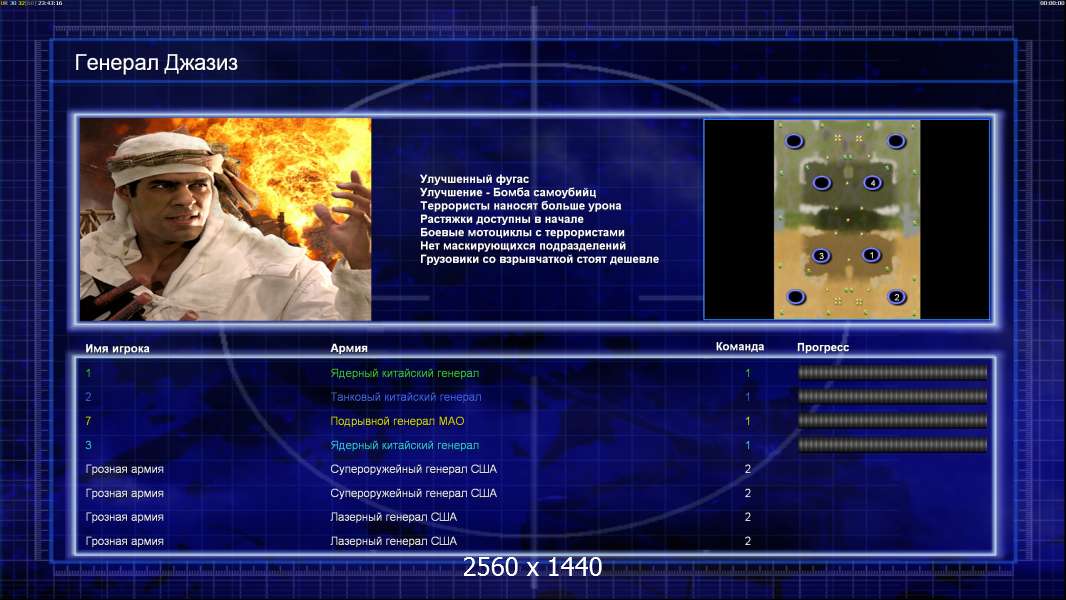Click General Juhziz portrait image

coord(226,219)
